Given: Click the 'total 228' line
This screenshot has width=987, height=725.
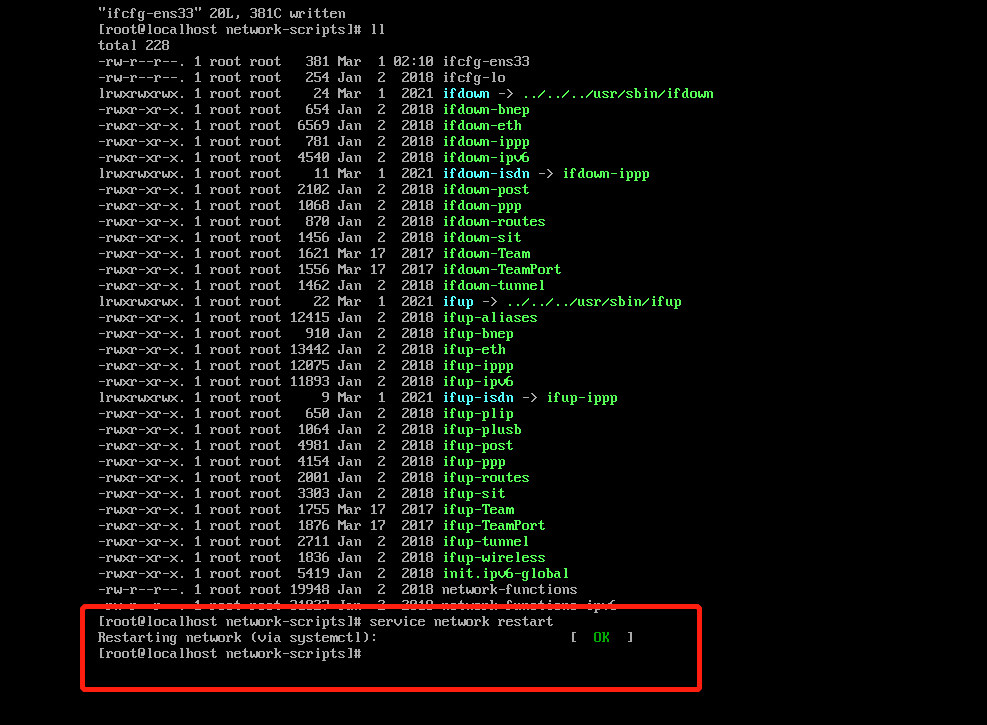Looking at the screenshot, I should coord(133,45).
